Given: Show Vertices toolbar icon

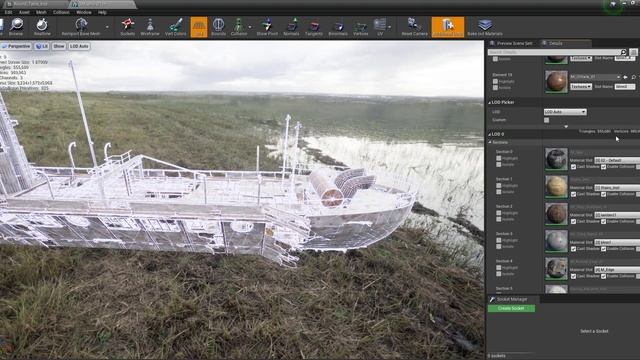Looking at the screenshot, I should point(360,27).
